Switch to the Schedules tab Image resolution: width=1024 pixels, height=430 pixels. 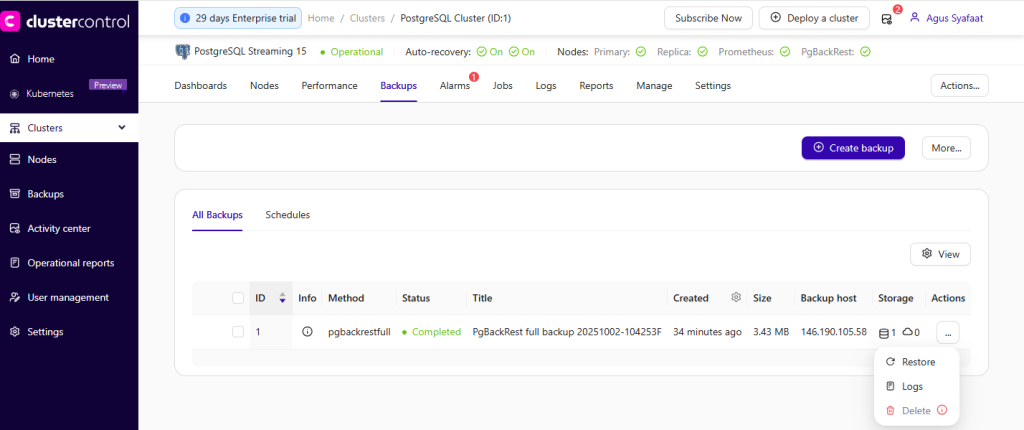287,215
